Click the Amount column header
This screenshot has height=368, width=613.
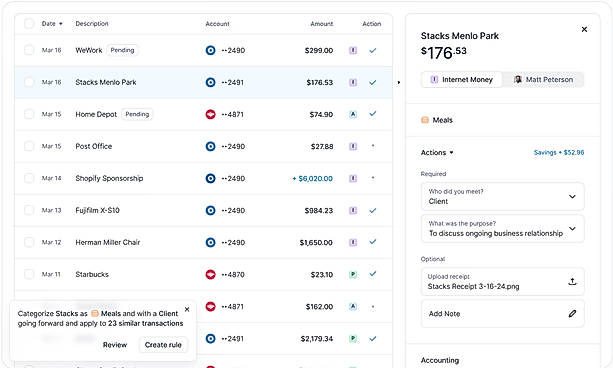(x=322, y=24)
